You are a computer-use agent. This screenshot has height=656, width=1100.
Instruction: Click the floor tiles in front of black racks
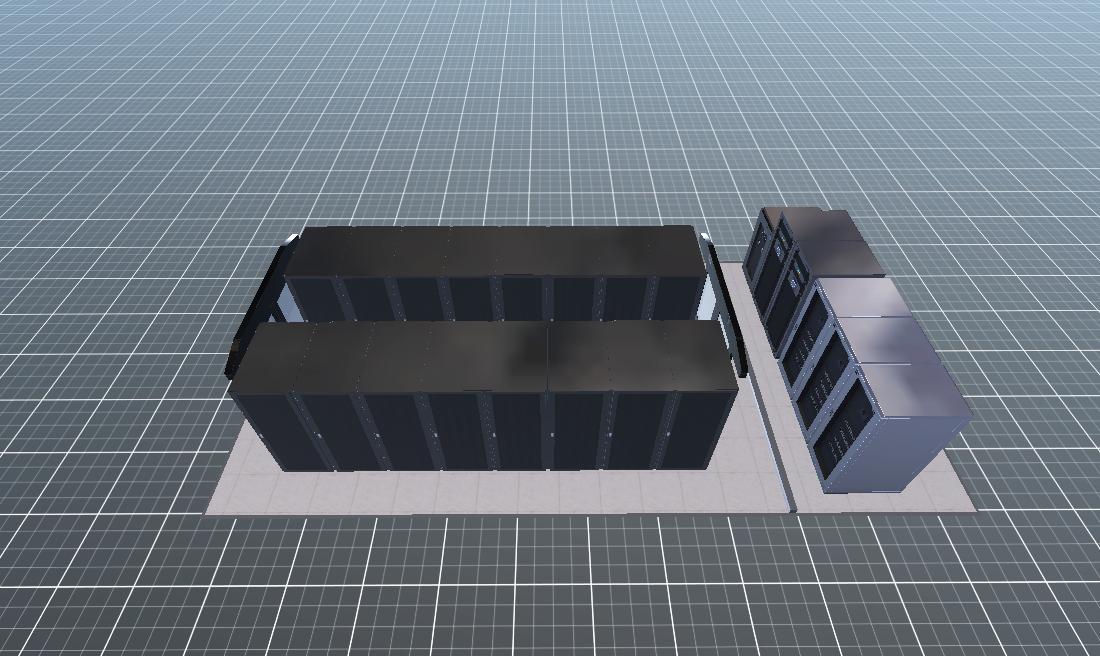pyautogui.click(x=480, y=490)
